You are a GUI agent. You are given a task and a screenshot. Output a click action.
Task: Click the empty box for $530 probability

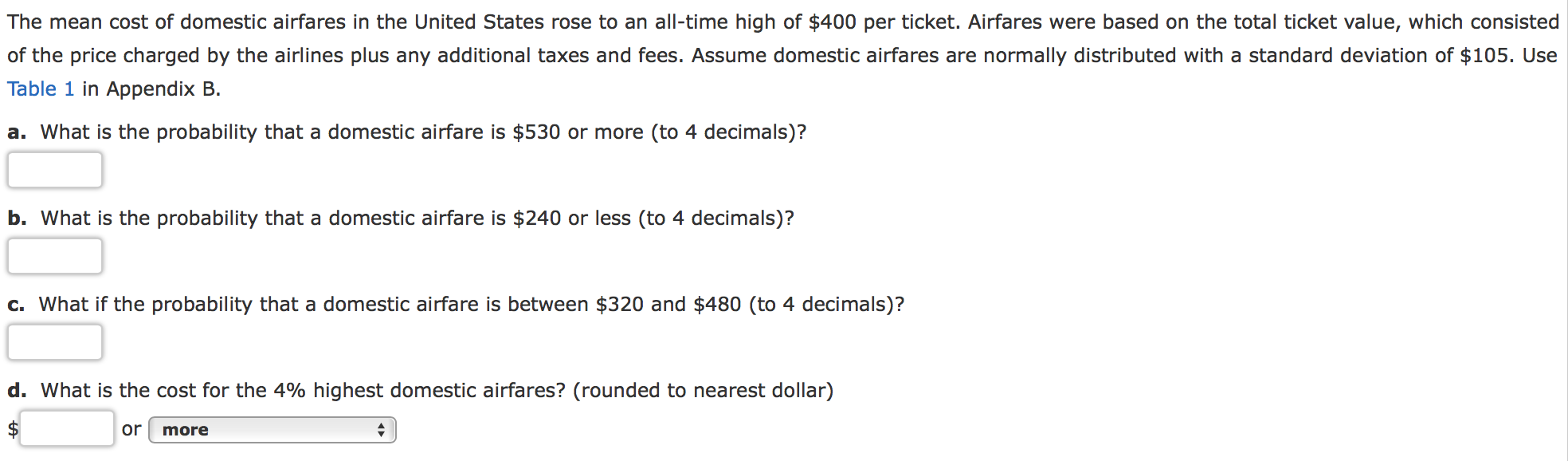(54, 170)
